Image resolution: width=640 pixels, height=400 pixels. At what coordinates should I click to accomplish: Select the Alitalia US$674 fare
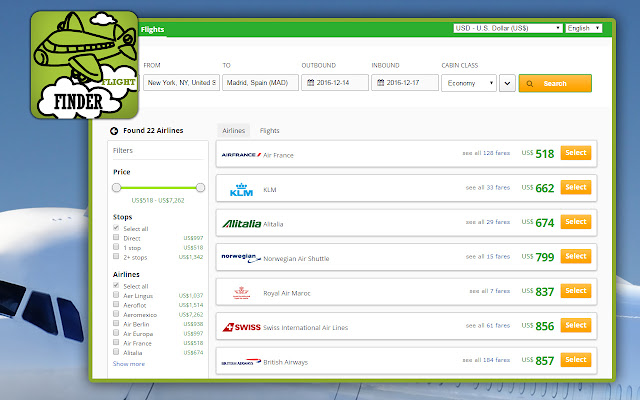(x=576, y=222)
